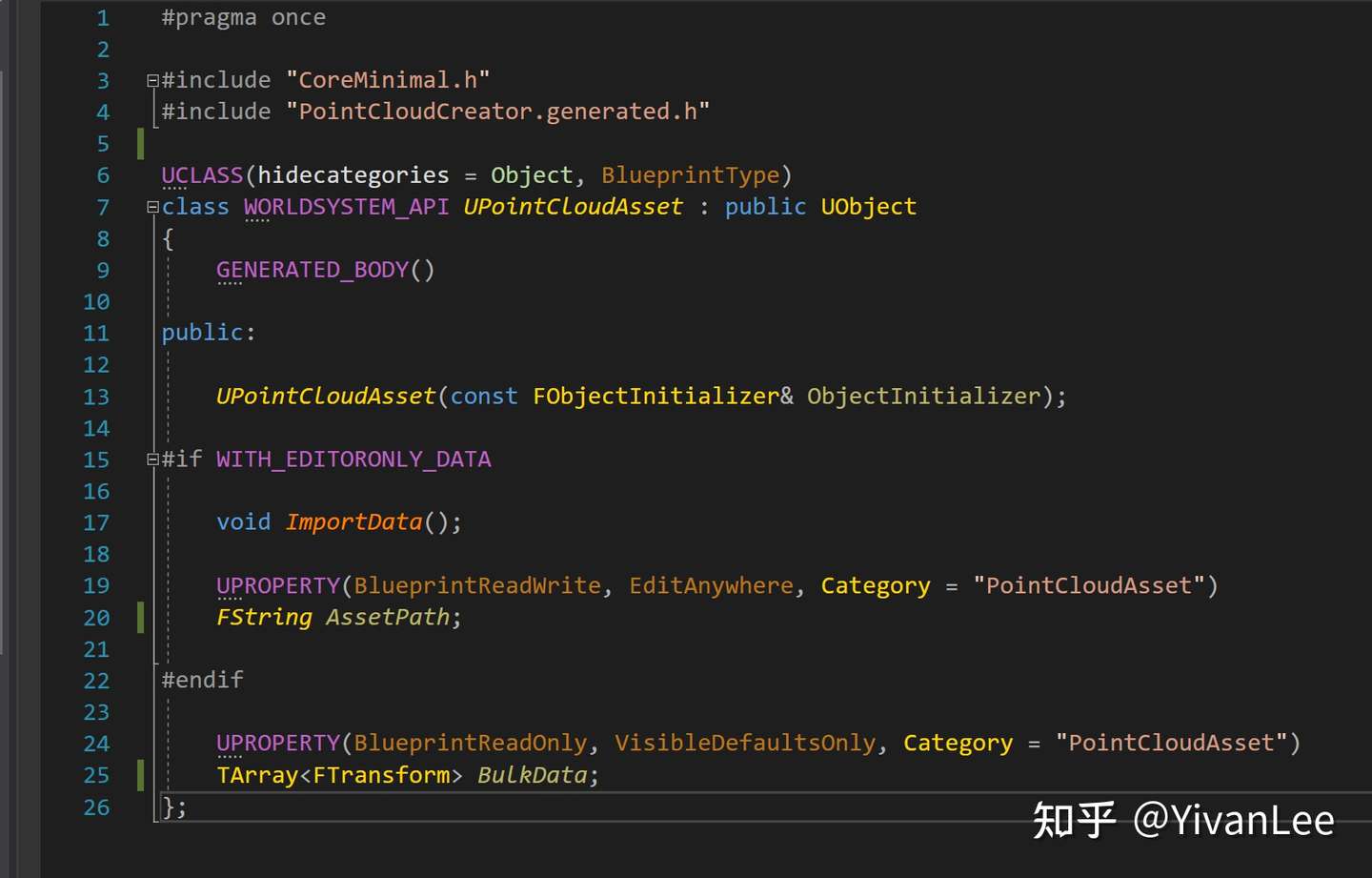Click the green change marker at line 25
Screen dimensions: 1372x878
point(140,775)
